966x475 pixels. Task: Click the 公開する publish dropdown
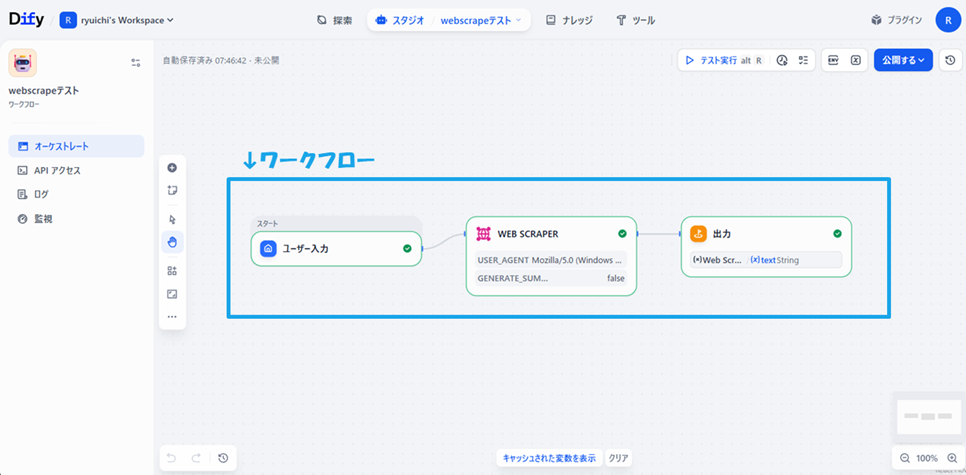(903, 60)
